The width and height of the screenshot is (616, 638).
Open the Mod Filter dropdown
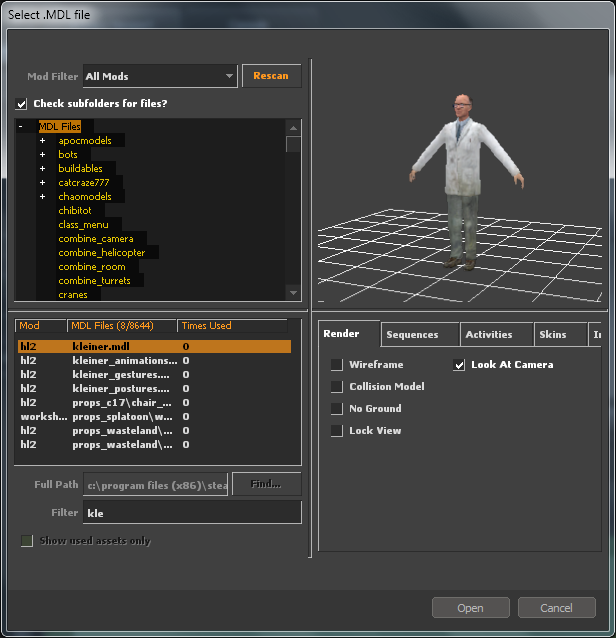click(160, 76)
